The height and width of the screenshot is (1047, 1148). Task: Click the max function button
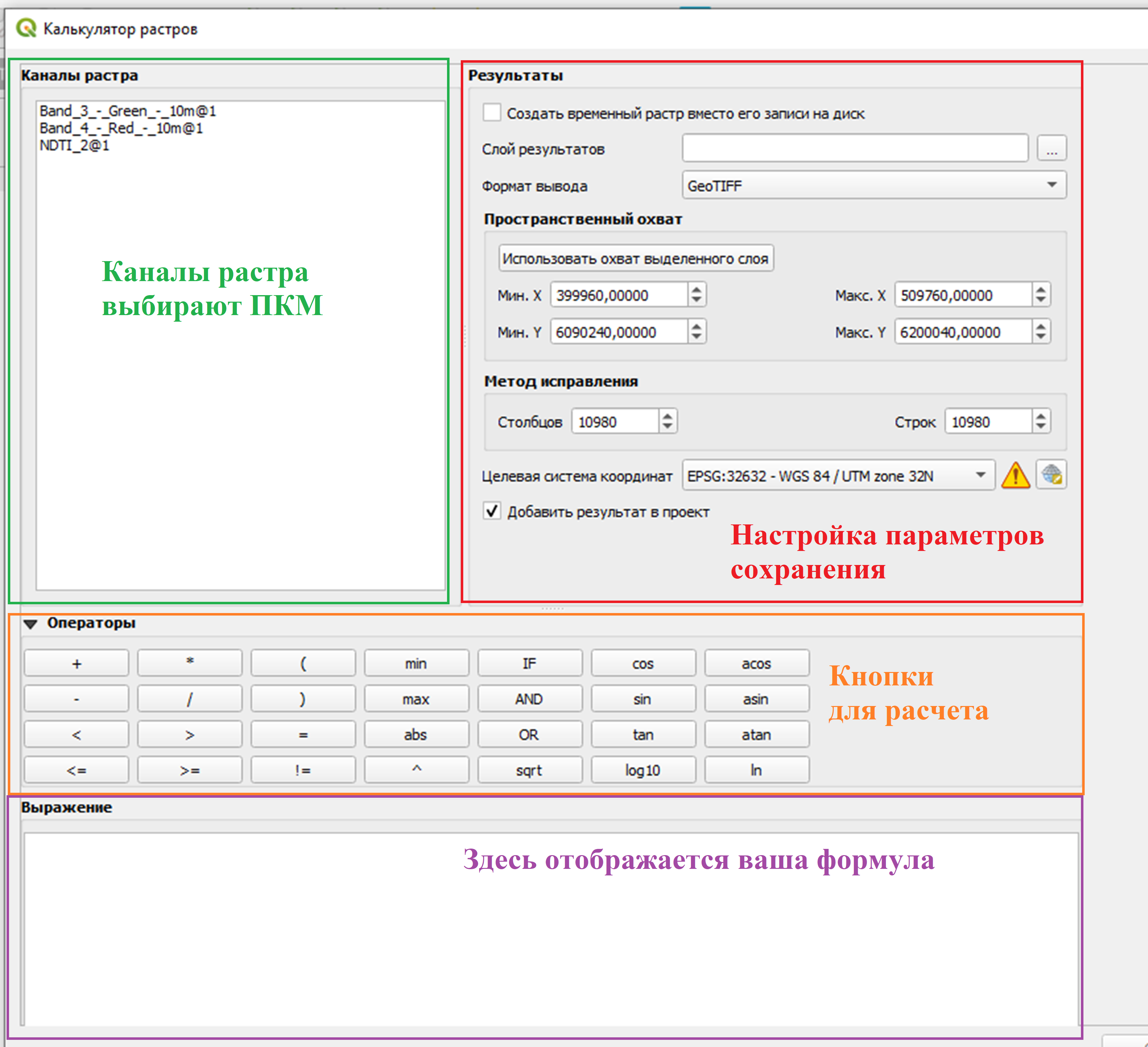(x=416, y=699)
